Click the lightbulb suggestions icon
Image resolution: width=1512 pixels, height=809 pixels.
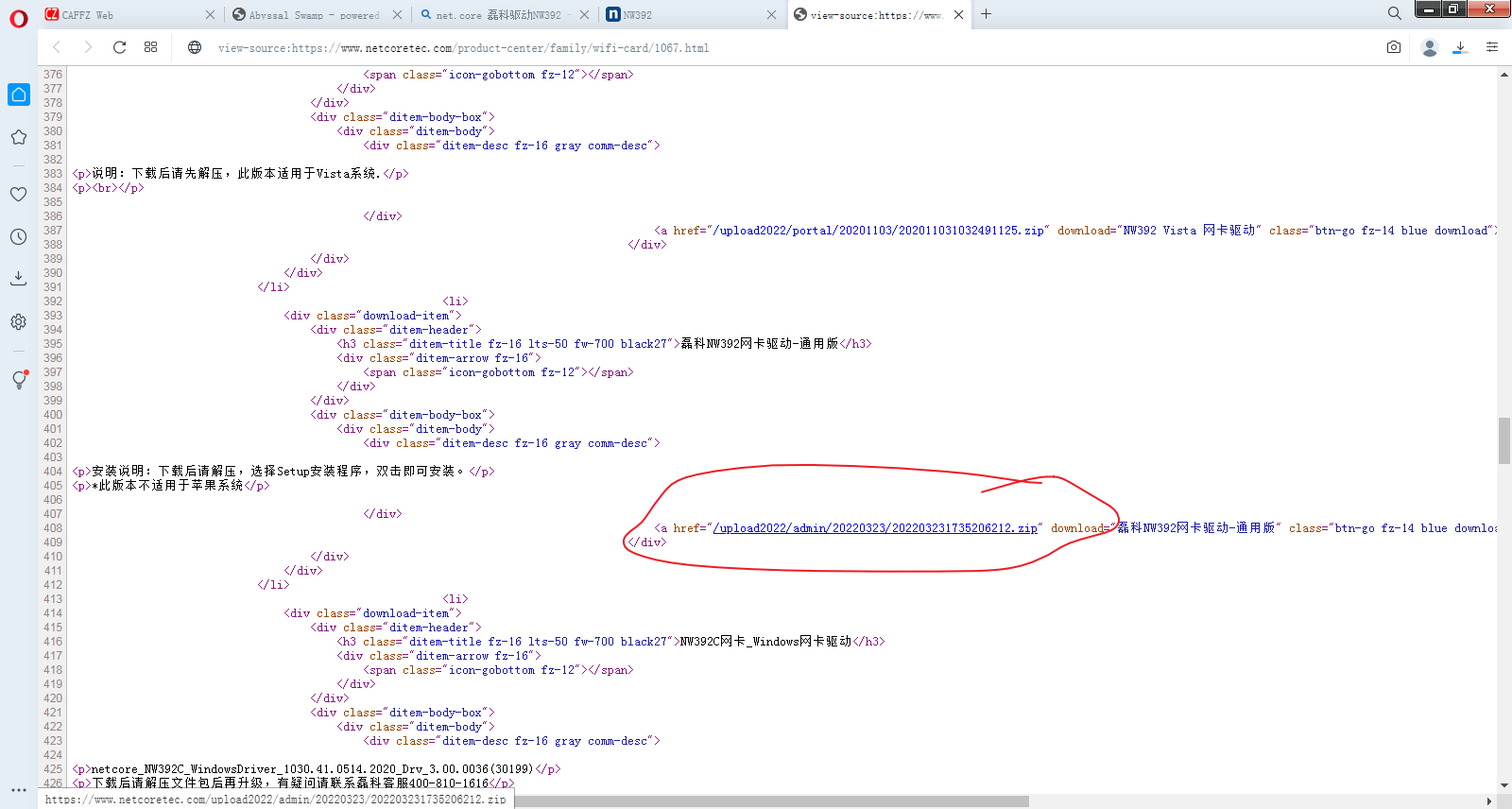click(19, 380)
